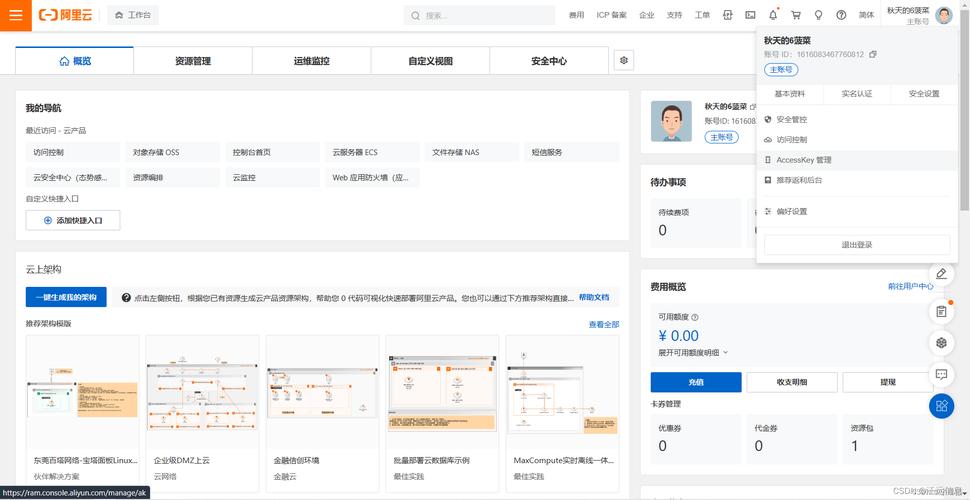Open 东莞百塔网络 template thumbnail
The image size is (970, 500).
pyautogui.click(x=83, y=392)
